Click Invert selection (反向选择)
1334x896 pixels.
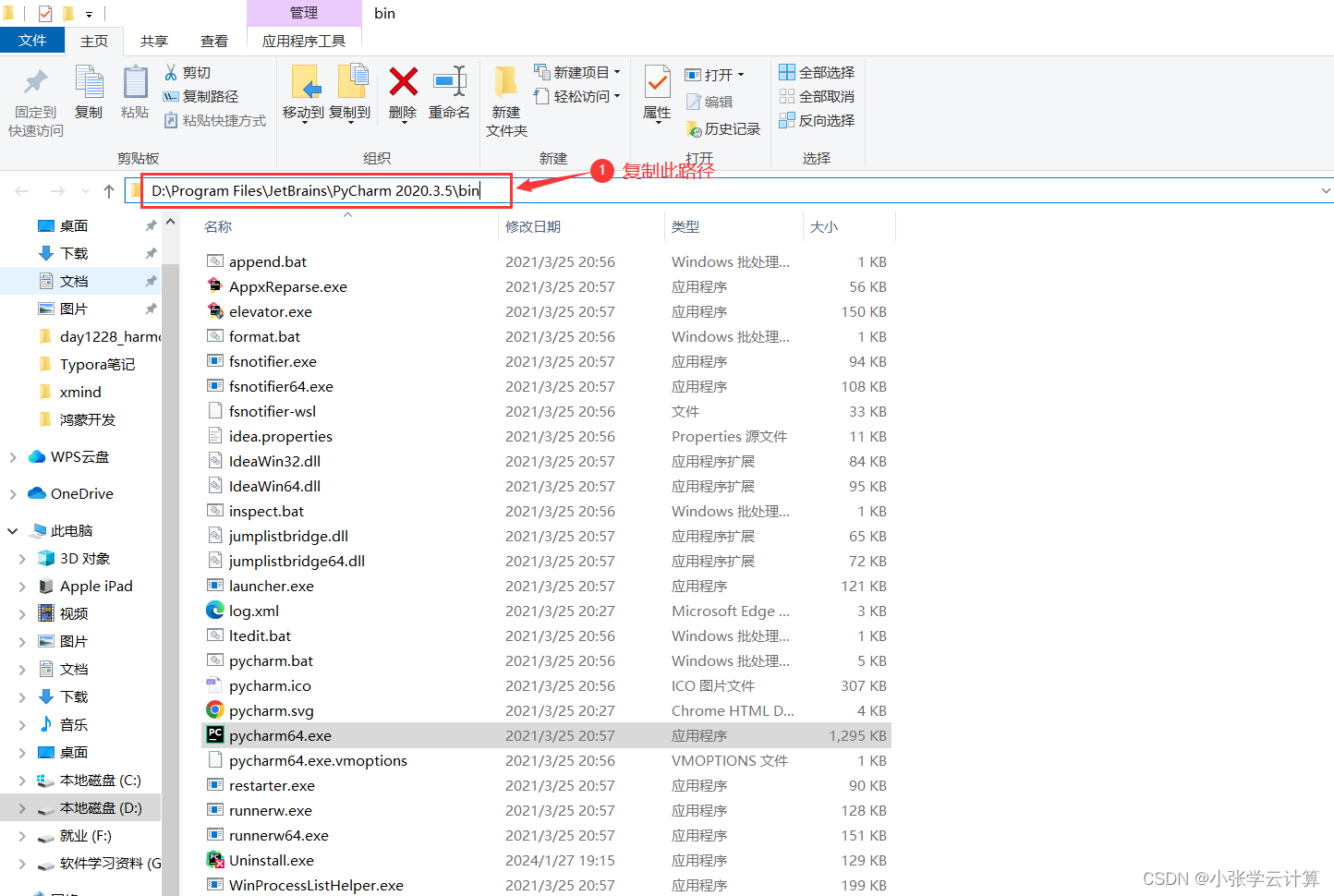tap(817, 120)
